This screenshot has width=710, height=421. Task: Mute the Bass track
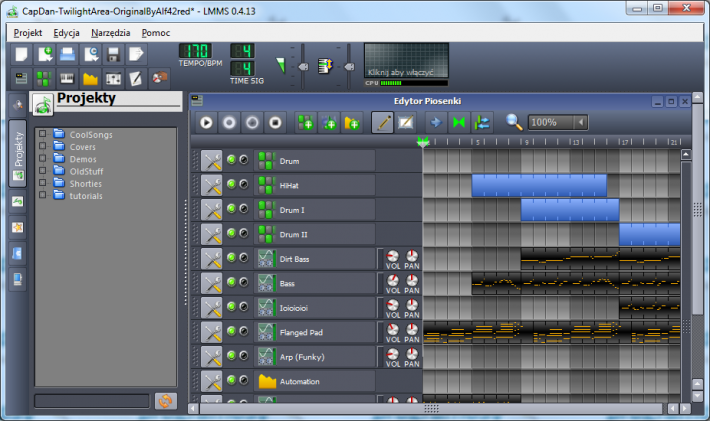pyautogui.click(x=231, y=282)
